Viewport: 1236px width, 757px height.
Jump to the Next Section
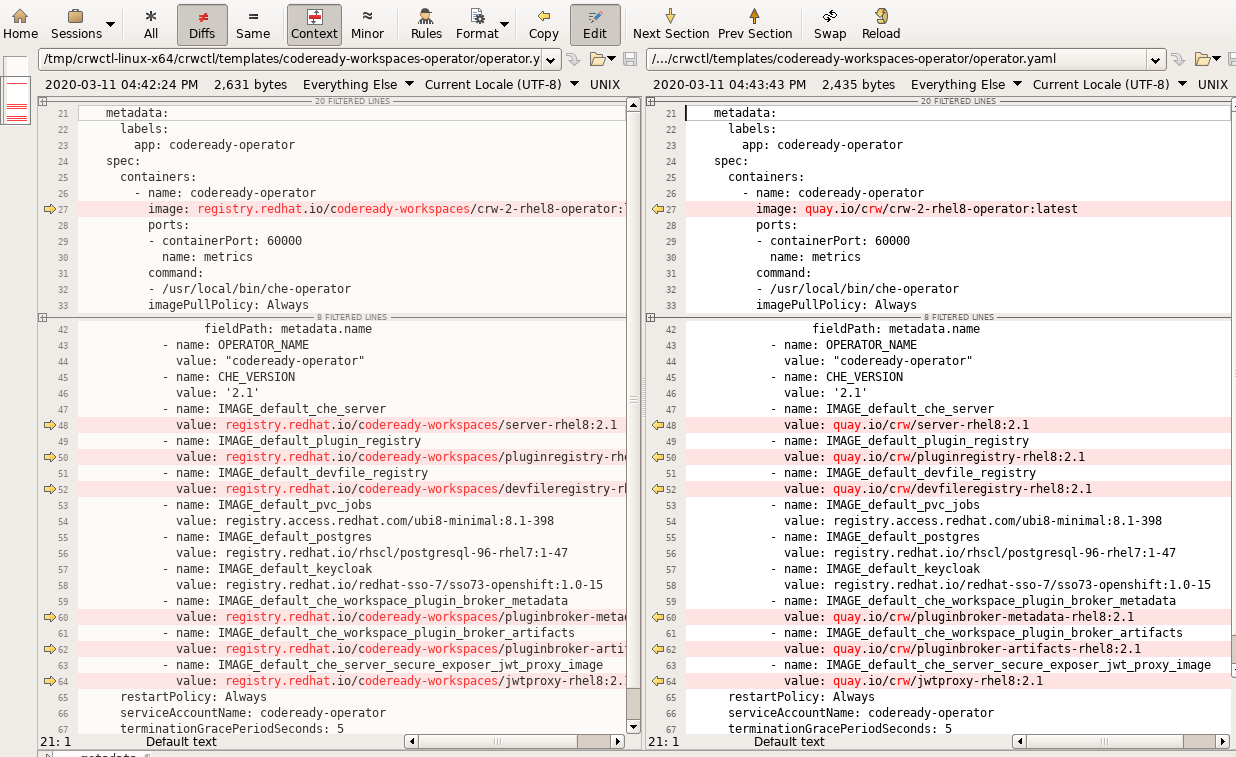(x=671, y=24)
